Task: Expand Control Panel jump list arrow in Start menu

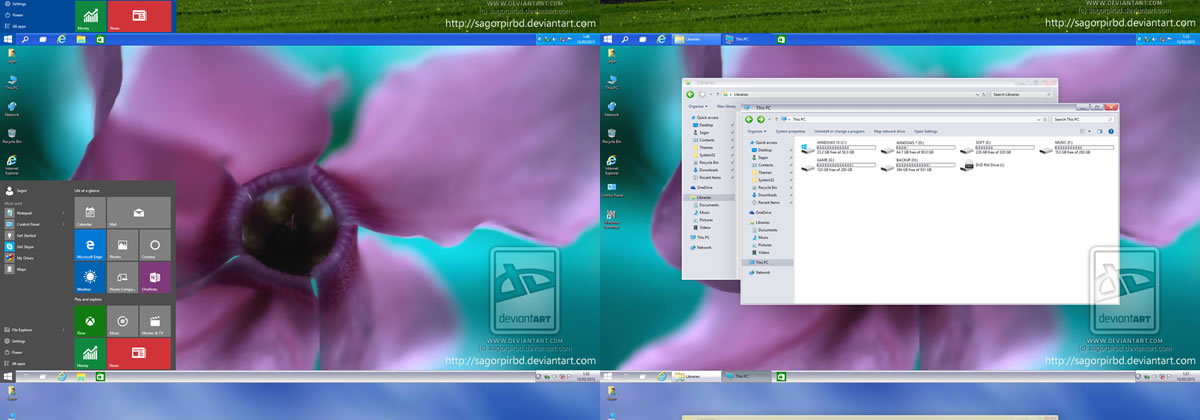Action: [64, 224]
